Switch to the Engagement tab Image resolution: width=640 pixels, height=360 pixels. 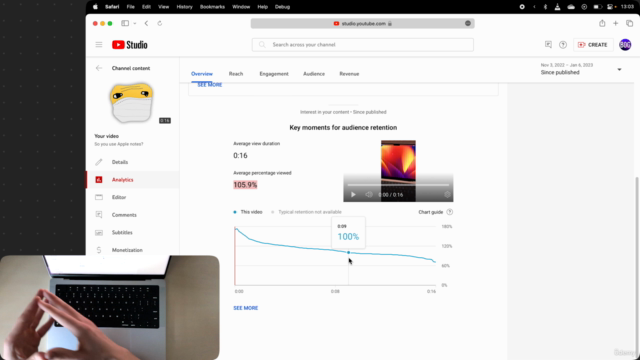pyautogui.click(x=274, y=74)
